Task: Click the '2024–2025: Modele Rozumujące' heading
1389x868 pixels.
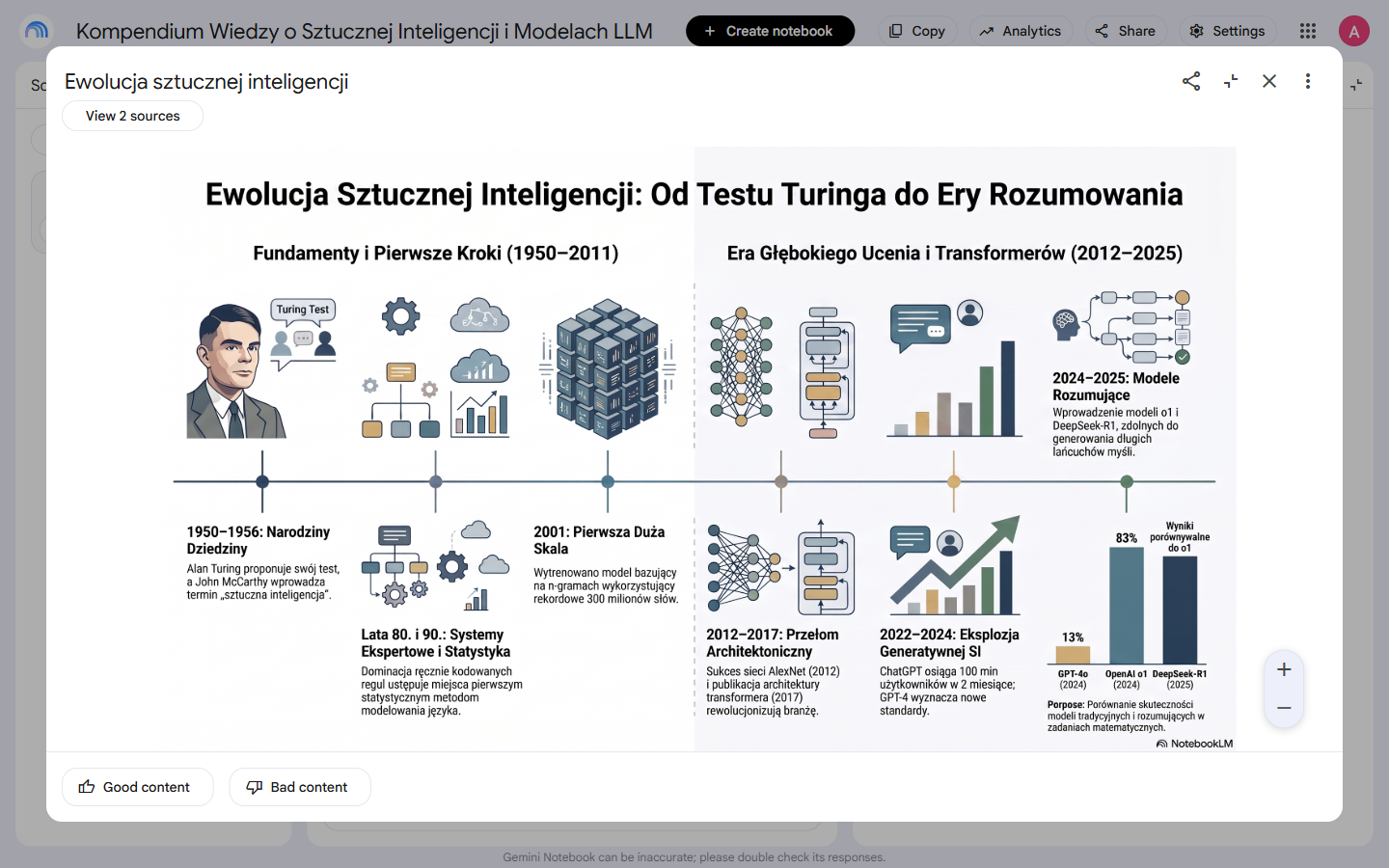Action: tap(1116, 387)
